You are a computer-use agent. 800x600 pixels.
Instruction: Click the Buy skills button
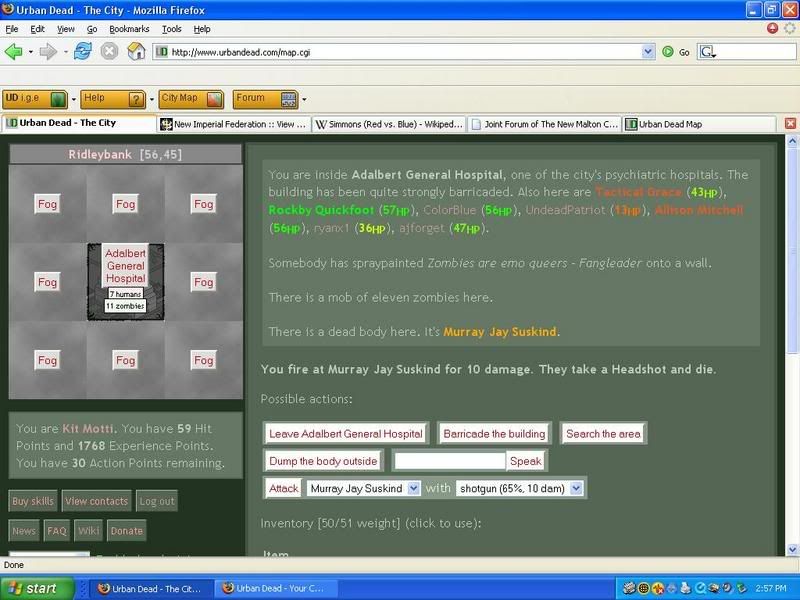33,501
